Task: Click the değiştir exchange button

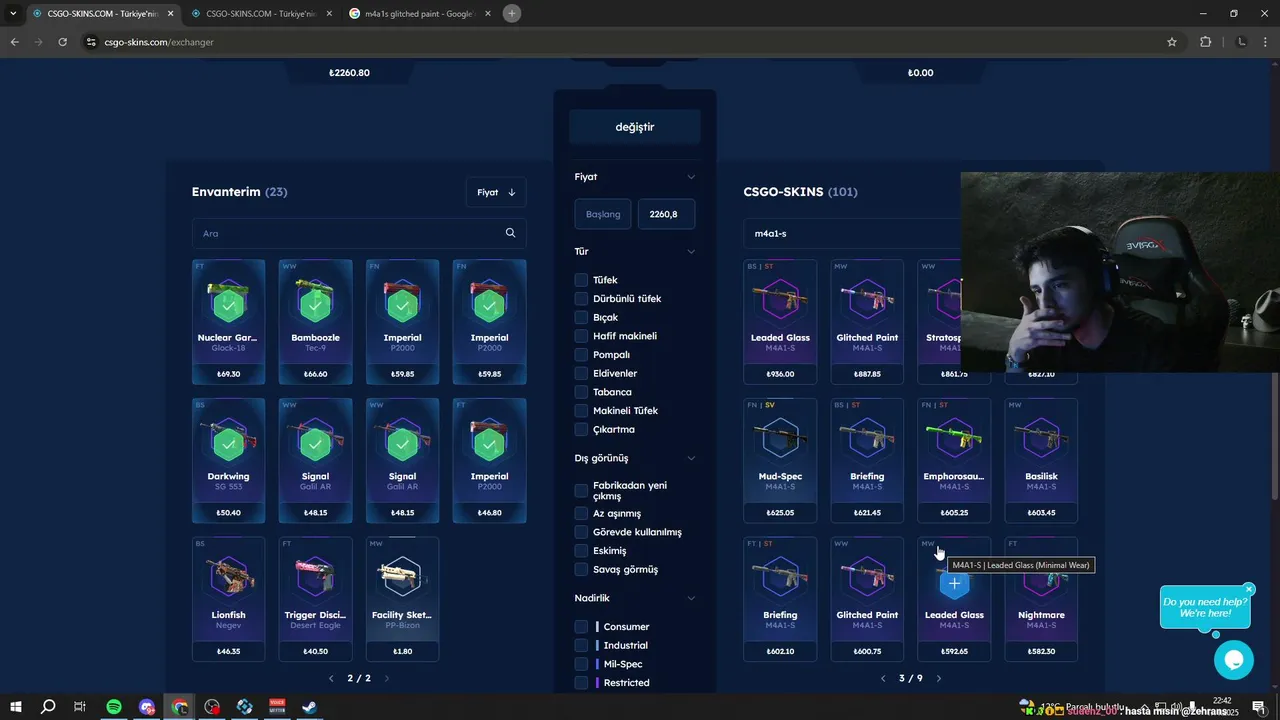Action: 635,127
